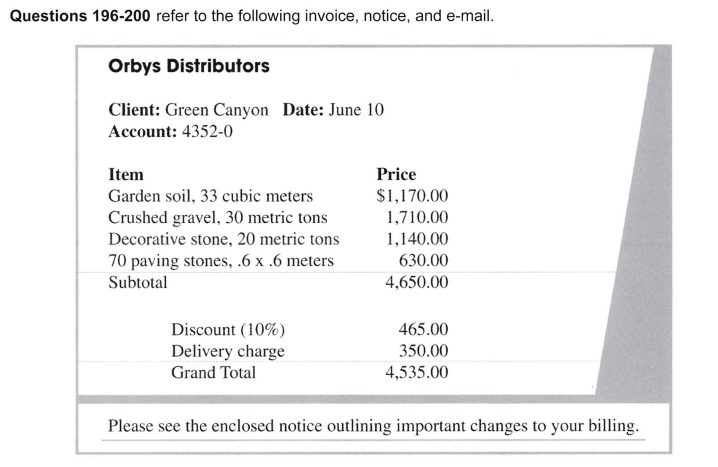
Task: Click the Subtotal label
Action: tap(138, 283)
